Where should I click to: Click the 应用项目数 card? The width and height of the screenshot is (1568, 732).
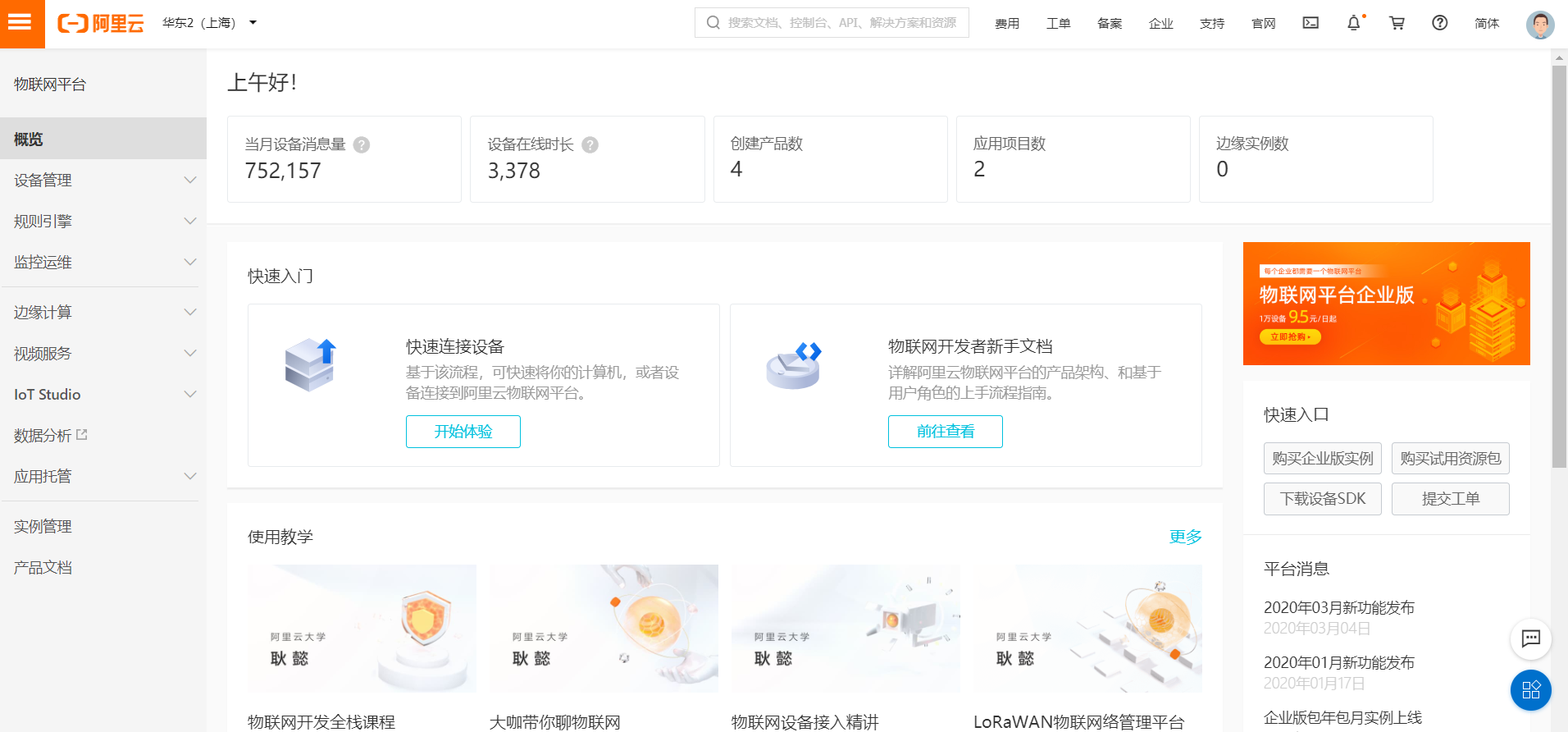click(x=1073, y=159)
